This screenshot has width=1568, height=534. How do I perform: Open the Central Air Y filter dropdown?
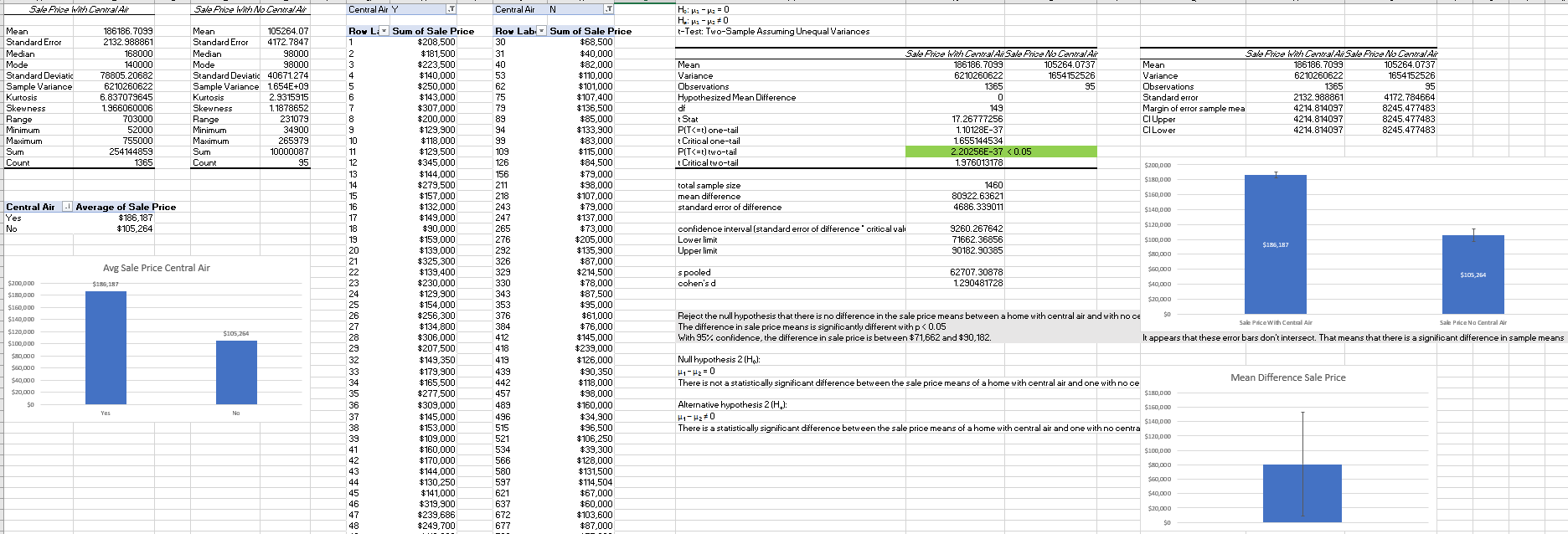(451, 9)
